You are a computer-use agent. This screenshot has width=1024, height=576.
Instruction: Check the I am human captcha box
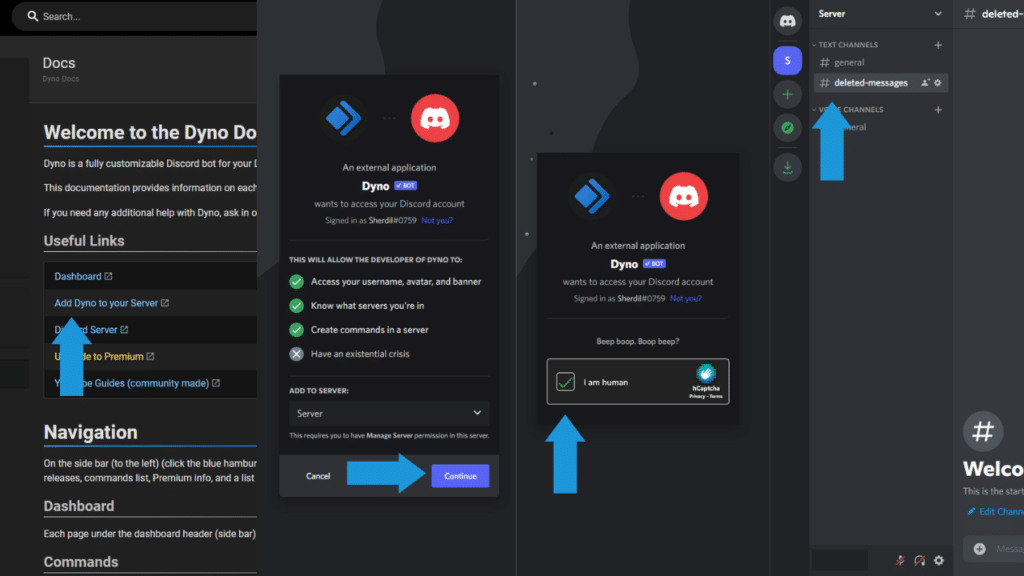[x=566, y=381]
